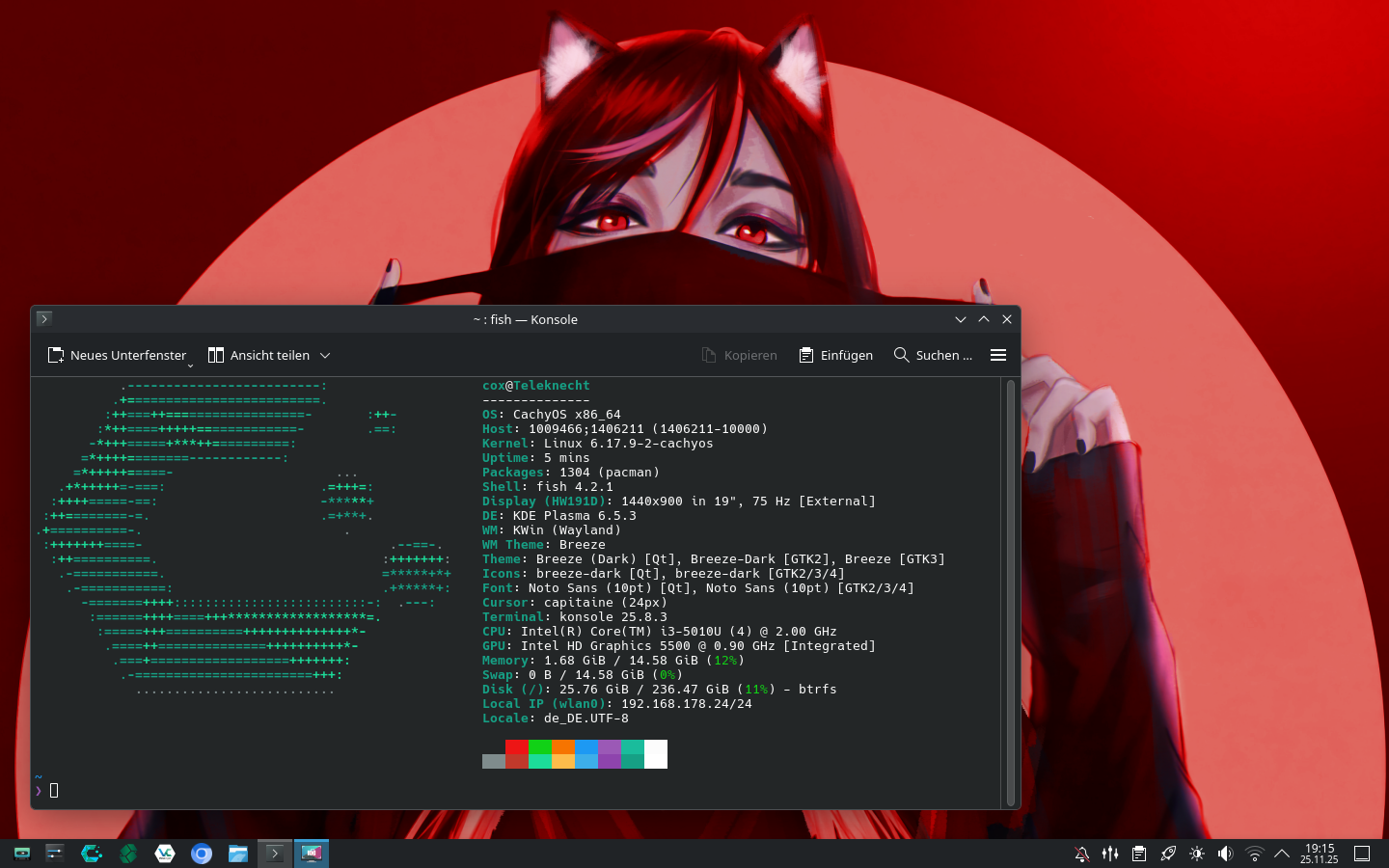Click the 'WM: KWin (Wayland)' line

pos(552,530)
